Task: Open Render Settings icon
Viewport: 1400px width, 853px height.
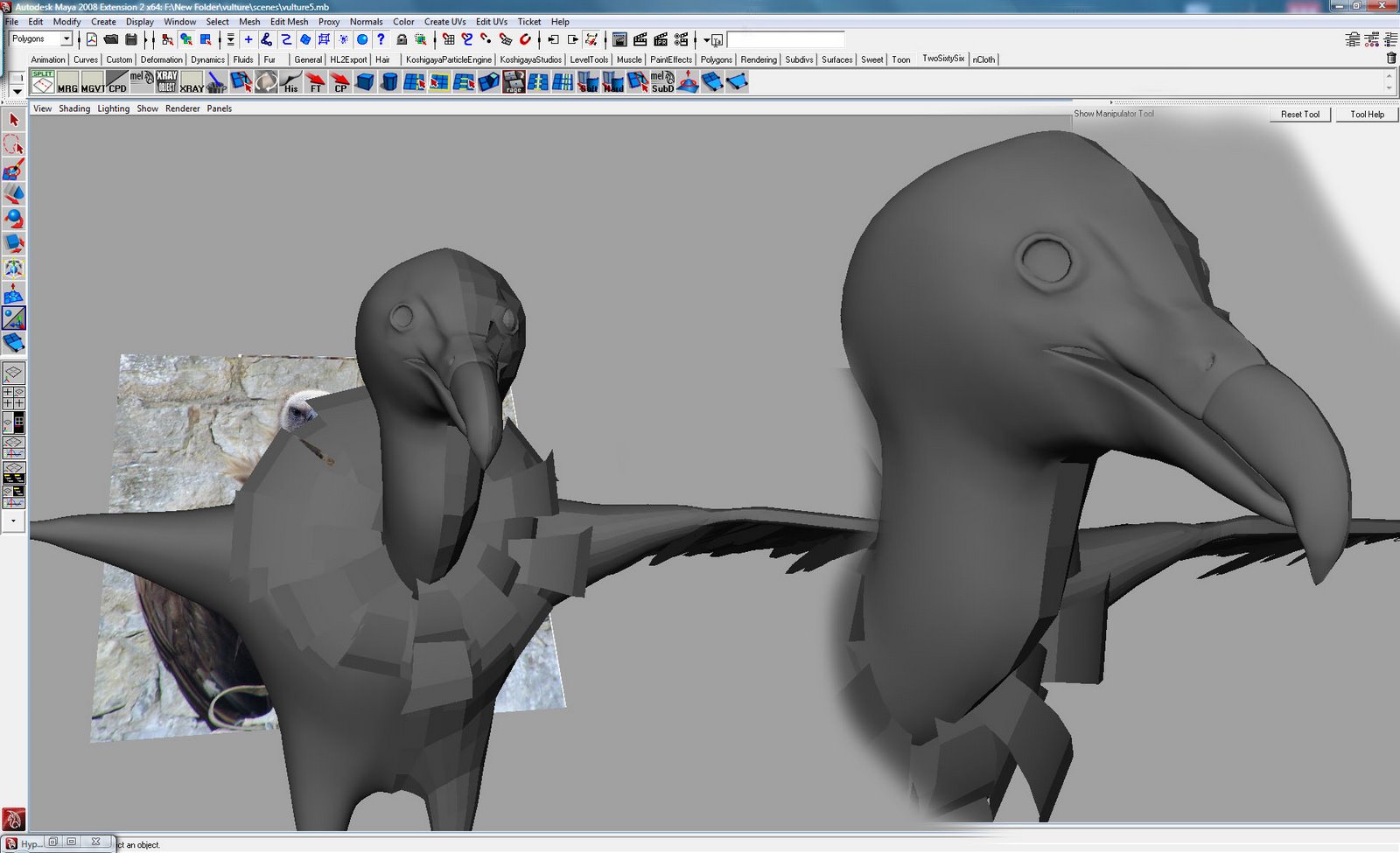Action: (681, 39)
